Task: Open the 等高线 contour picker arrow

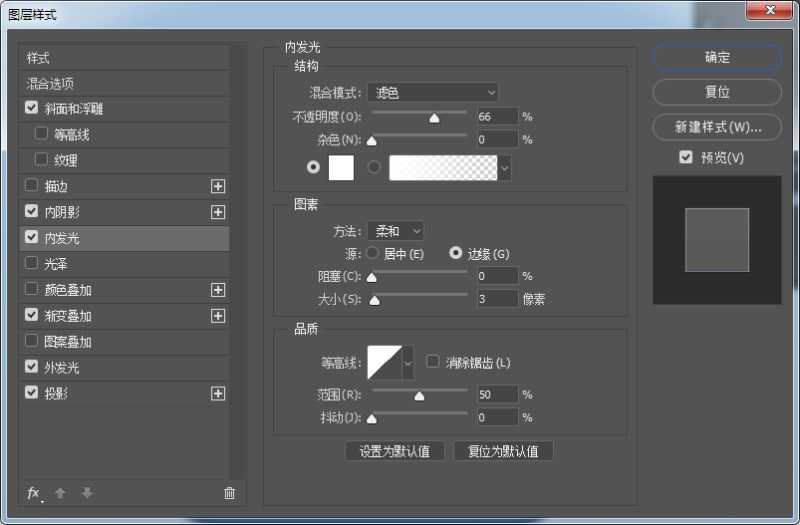Action: [408, 363]
